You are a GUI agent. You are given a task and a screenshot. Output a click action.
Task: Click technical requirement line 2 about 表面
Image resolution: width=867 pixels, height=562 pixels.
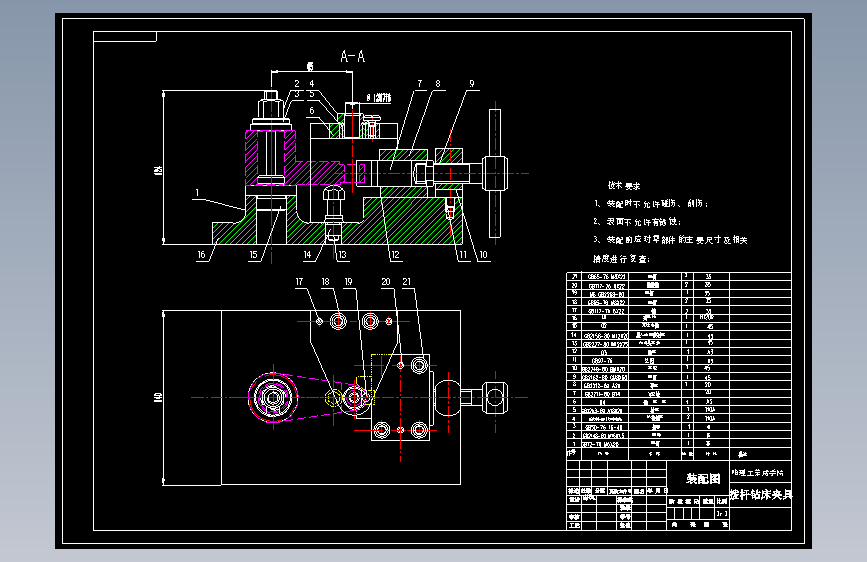point(637,222)
